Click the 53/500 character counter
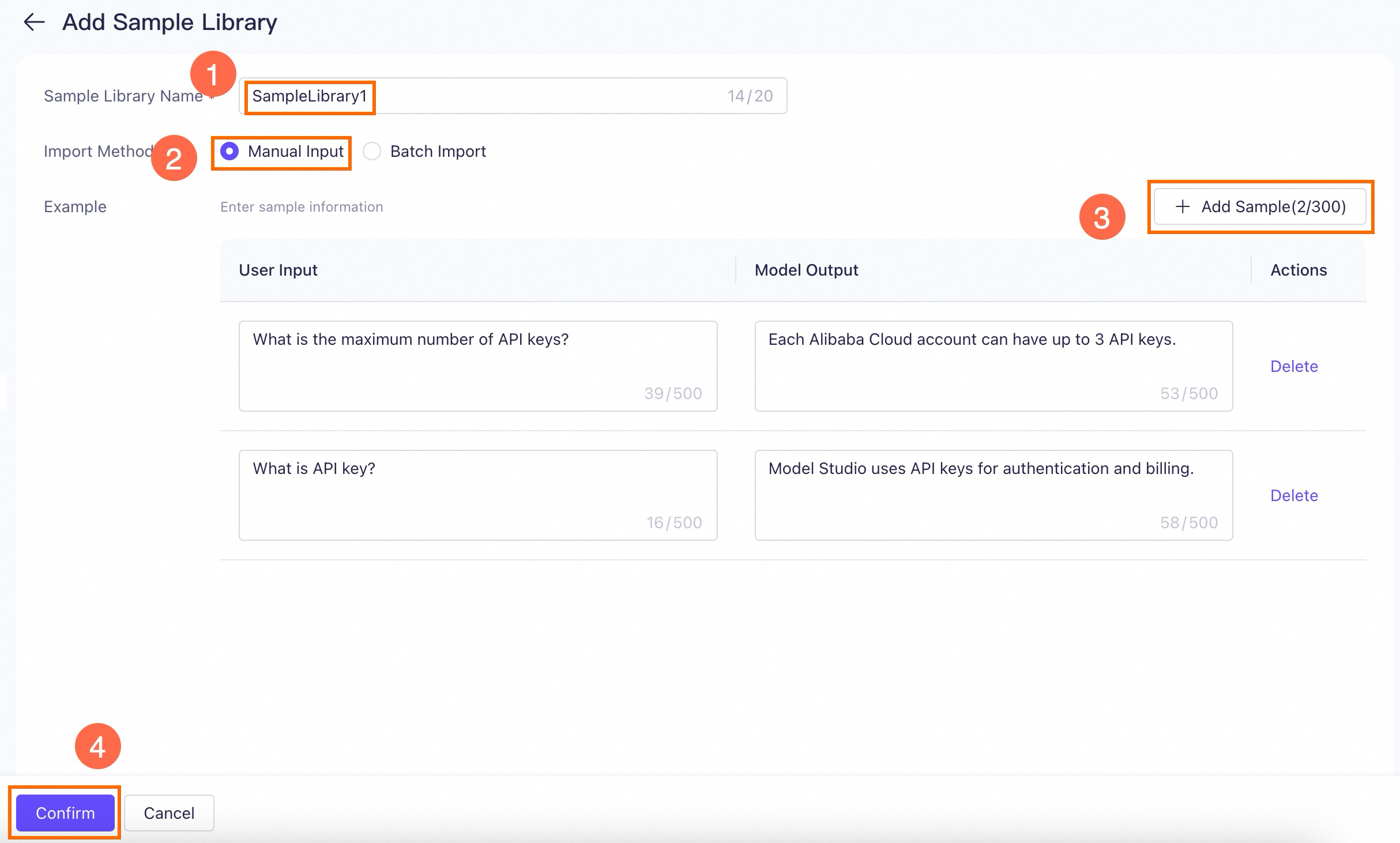 pos(1189,393)
